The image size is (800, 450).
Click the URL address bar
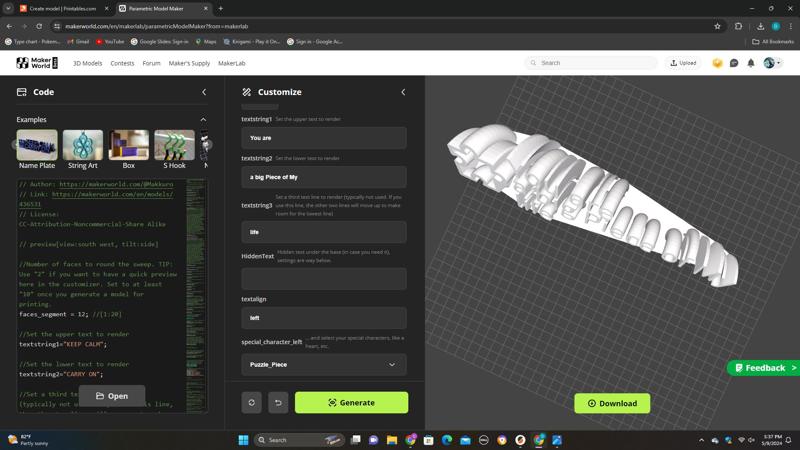pyautogui.click(x=383, y=26)
